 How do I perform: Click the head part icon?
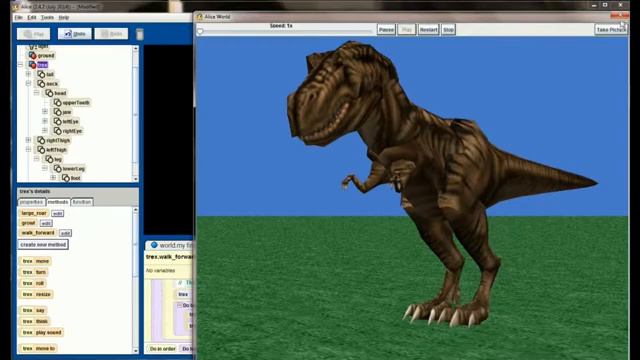click(49, 93)
